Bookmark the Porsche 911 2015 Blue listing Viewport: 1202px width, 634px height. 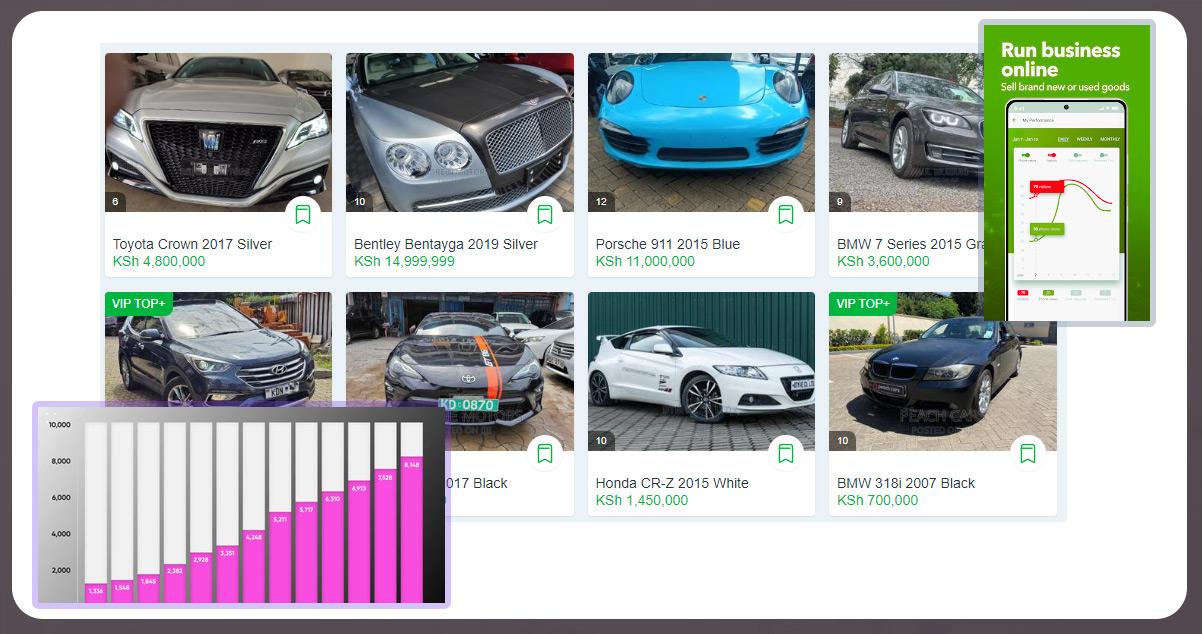786,214
